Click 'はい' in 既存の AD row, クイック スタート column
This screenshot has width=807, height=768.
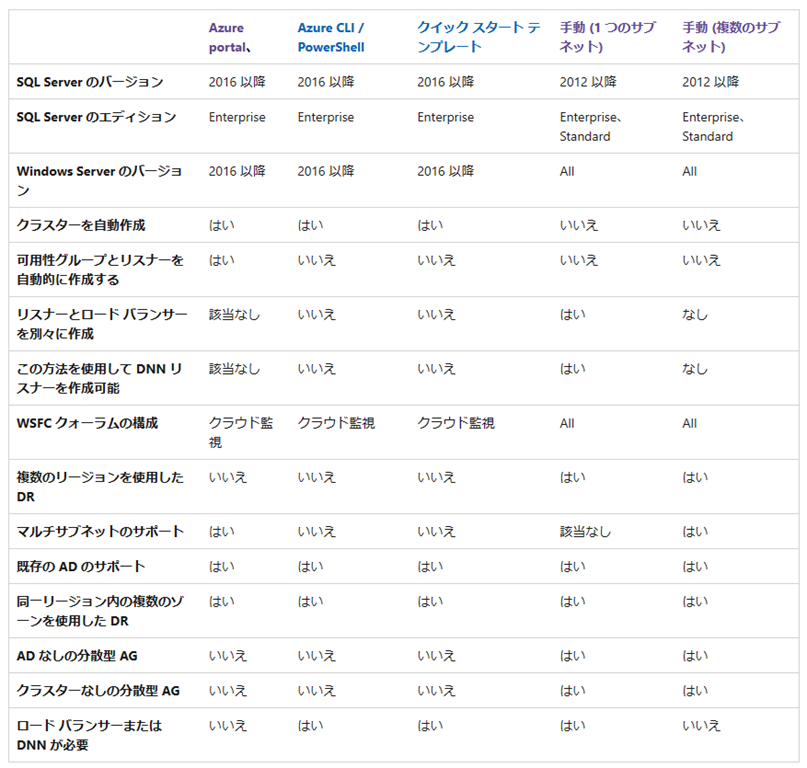(430, 567)
